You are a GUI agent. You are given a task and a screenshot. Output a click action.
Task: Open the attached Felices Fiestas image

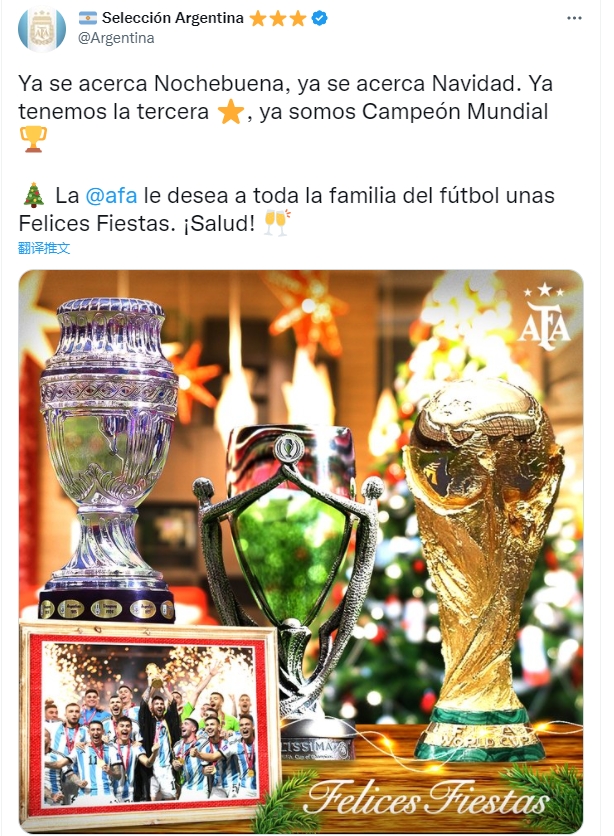pos(301,551)
